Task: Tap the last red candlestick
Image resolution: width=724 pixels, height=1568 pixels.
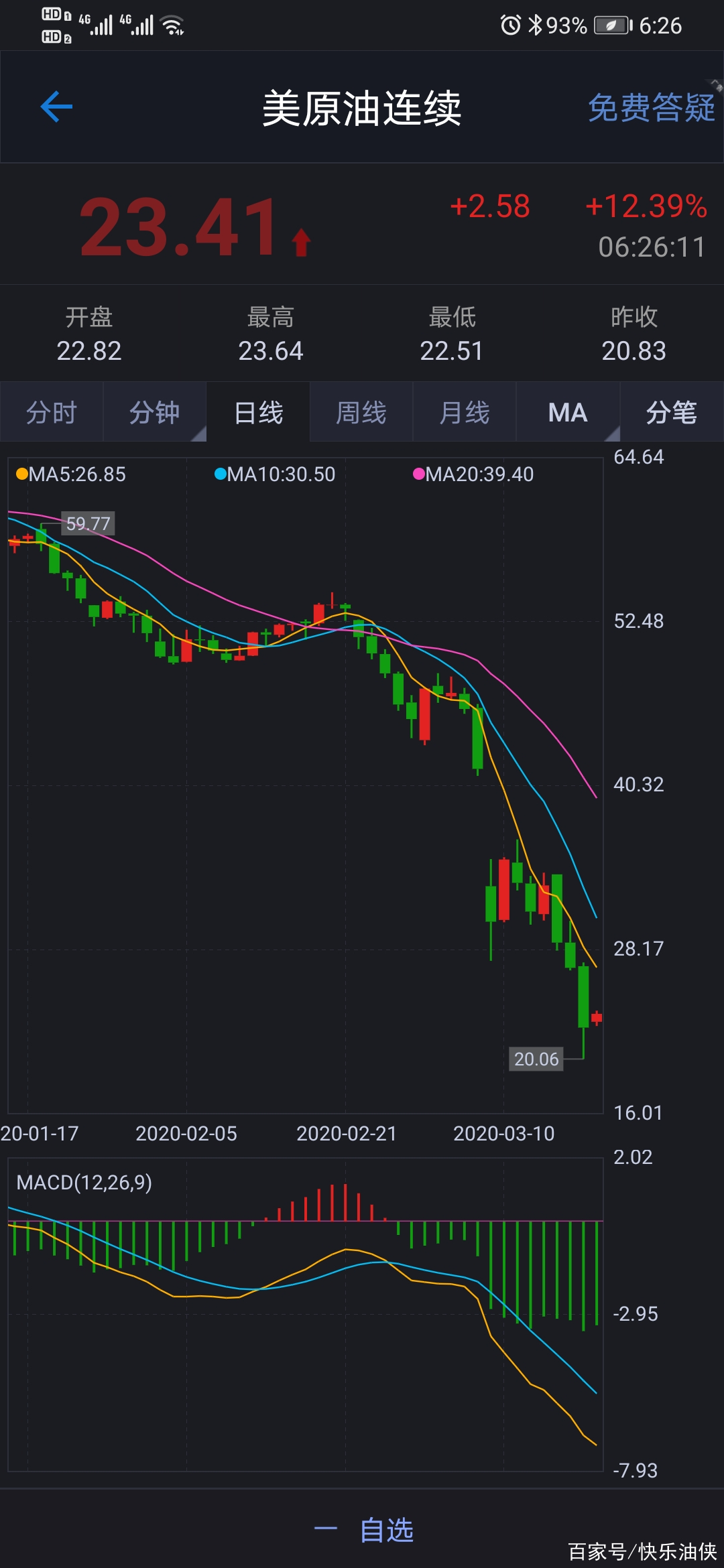Action: (x=597, y=1017)
